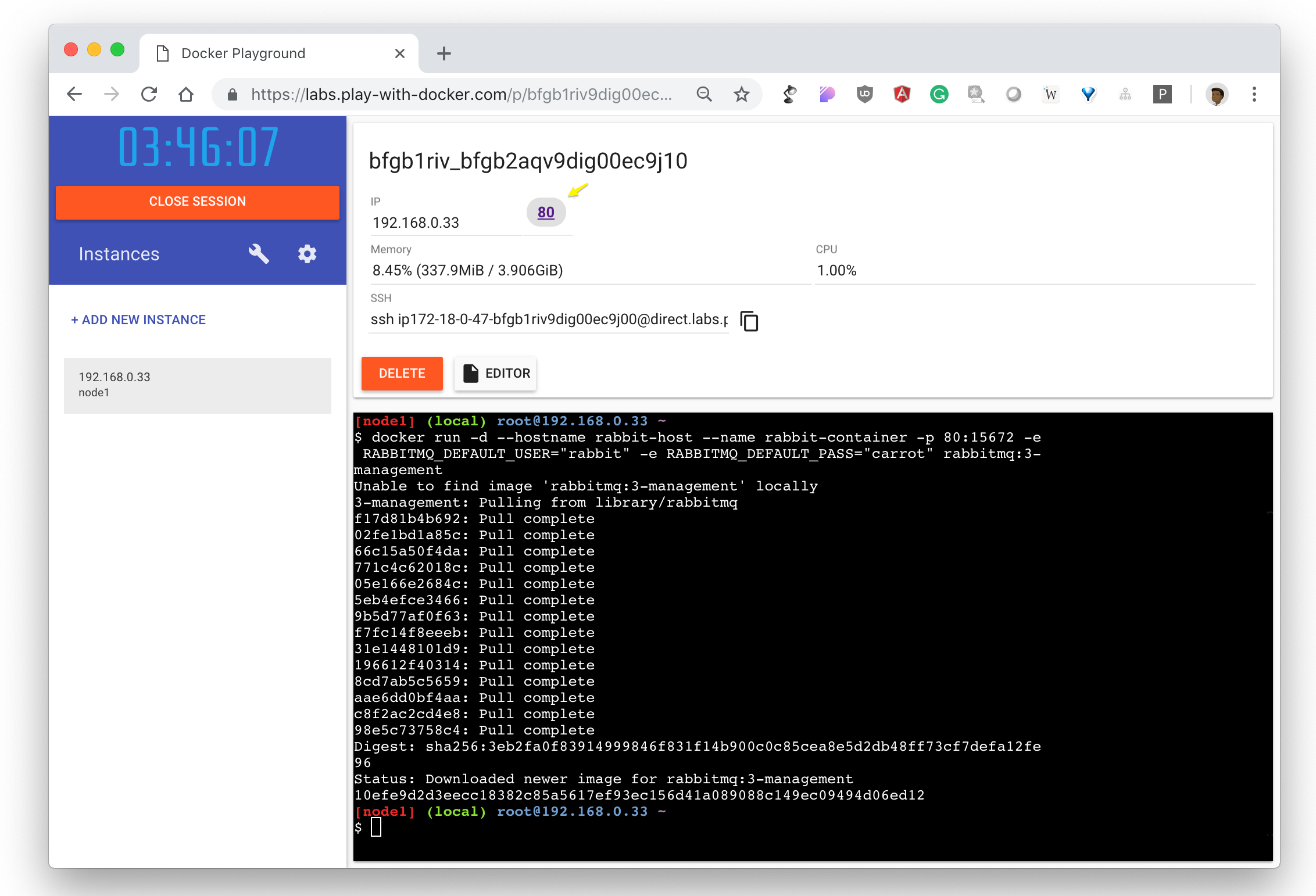Open the uBlock shield extension icon
1316x896 pixels.
point(864,94)
